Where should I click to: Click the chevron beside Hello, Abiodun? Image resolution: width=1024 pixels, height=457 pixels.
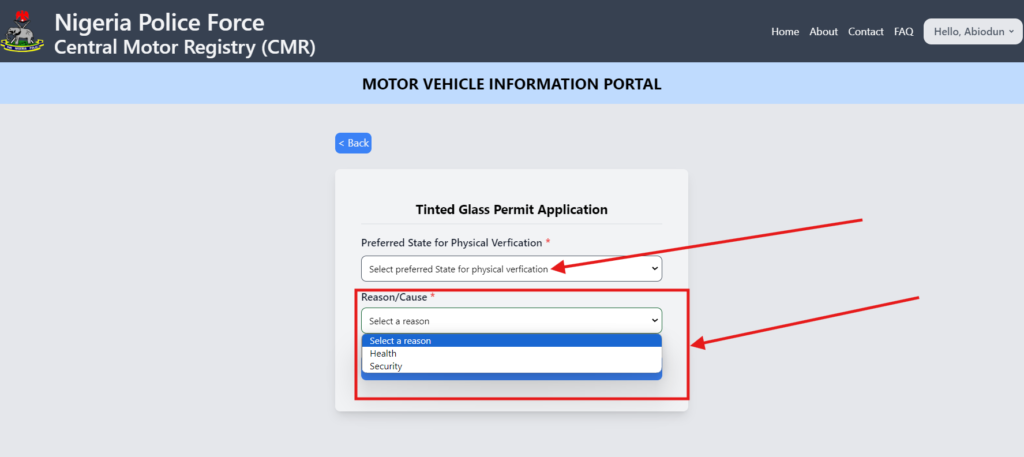point(1012,31)
